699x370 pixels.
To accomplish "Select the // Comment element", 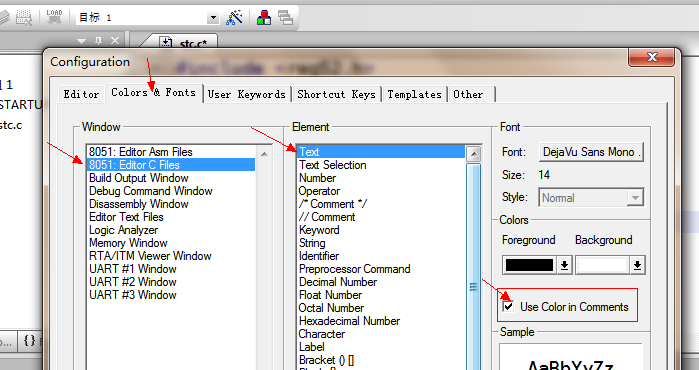I will click(x=381, y=217).
